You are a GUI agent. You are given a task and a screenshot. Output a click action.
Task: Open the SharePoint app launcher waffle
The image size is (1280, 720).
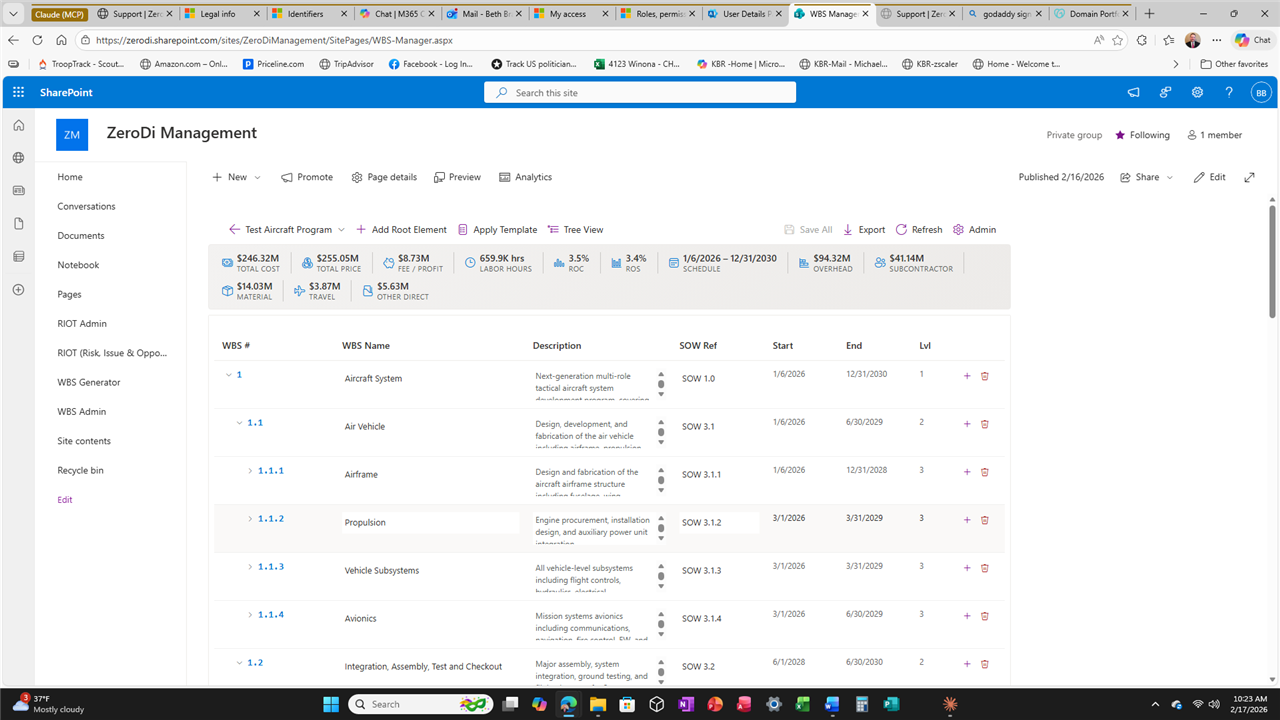pos(18,92)
